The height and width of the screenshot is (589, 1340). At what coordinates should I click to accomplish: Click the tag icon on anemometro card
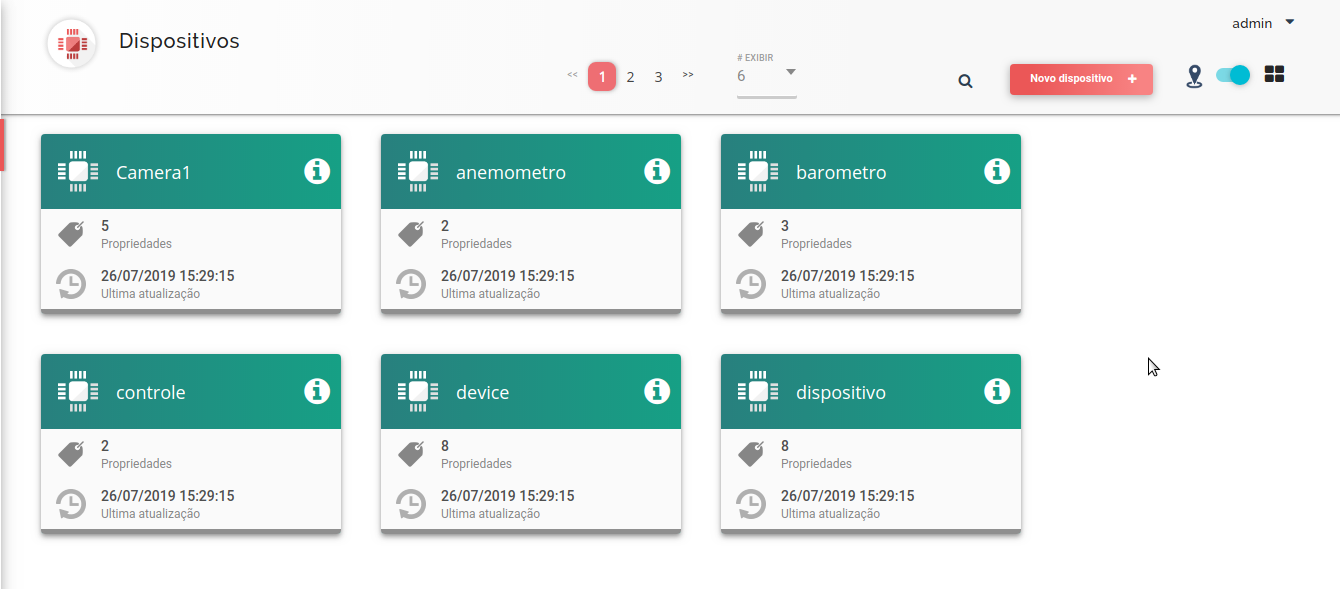point(411,234)
